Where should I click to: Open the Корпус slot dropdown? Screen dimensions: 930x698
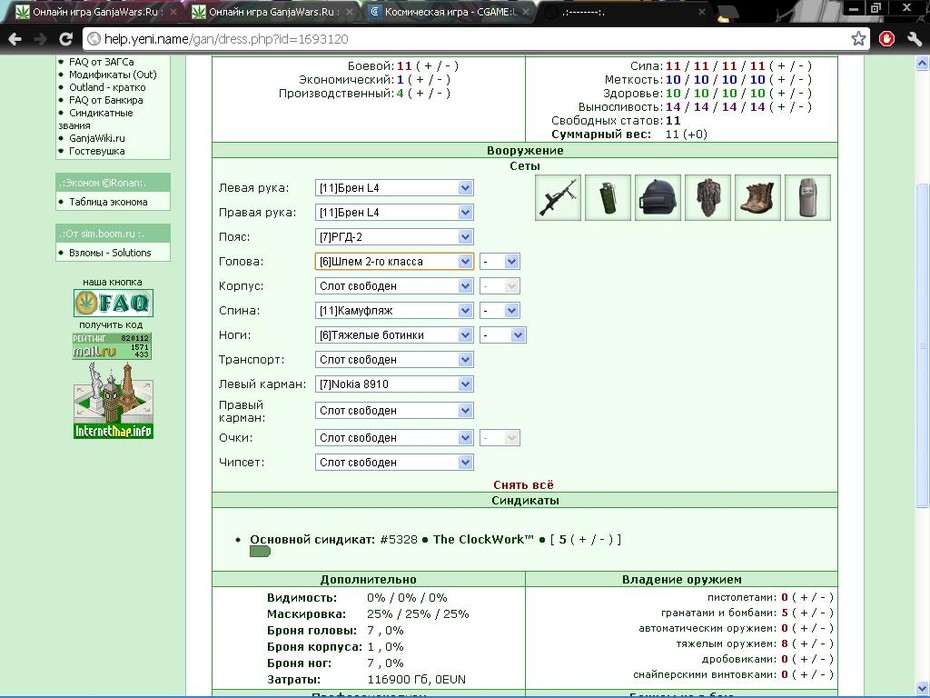point(394,286)
